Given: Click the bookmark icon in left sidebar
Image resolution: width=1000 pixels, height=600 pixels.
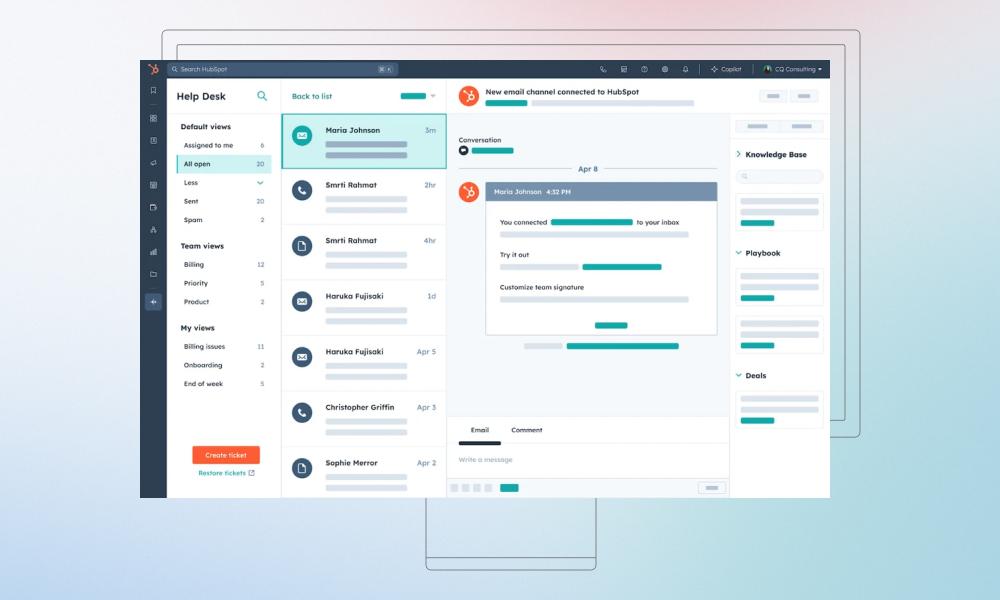Looking at the screenshot, I should pyautogui.click(x=152, y=89).
